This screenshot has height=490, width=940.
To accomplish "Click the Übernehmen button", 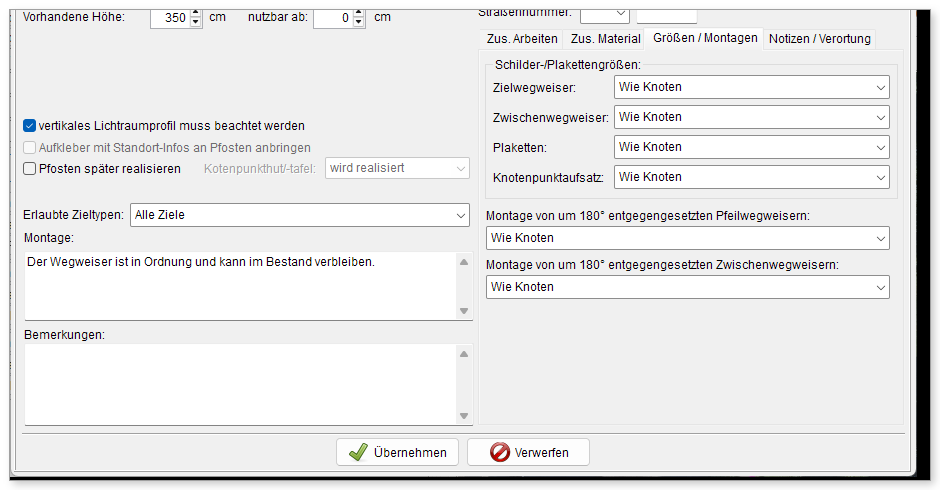I will point(397,452).
